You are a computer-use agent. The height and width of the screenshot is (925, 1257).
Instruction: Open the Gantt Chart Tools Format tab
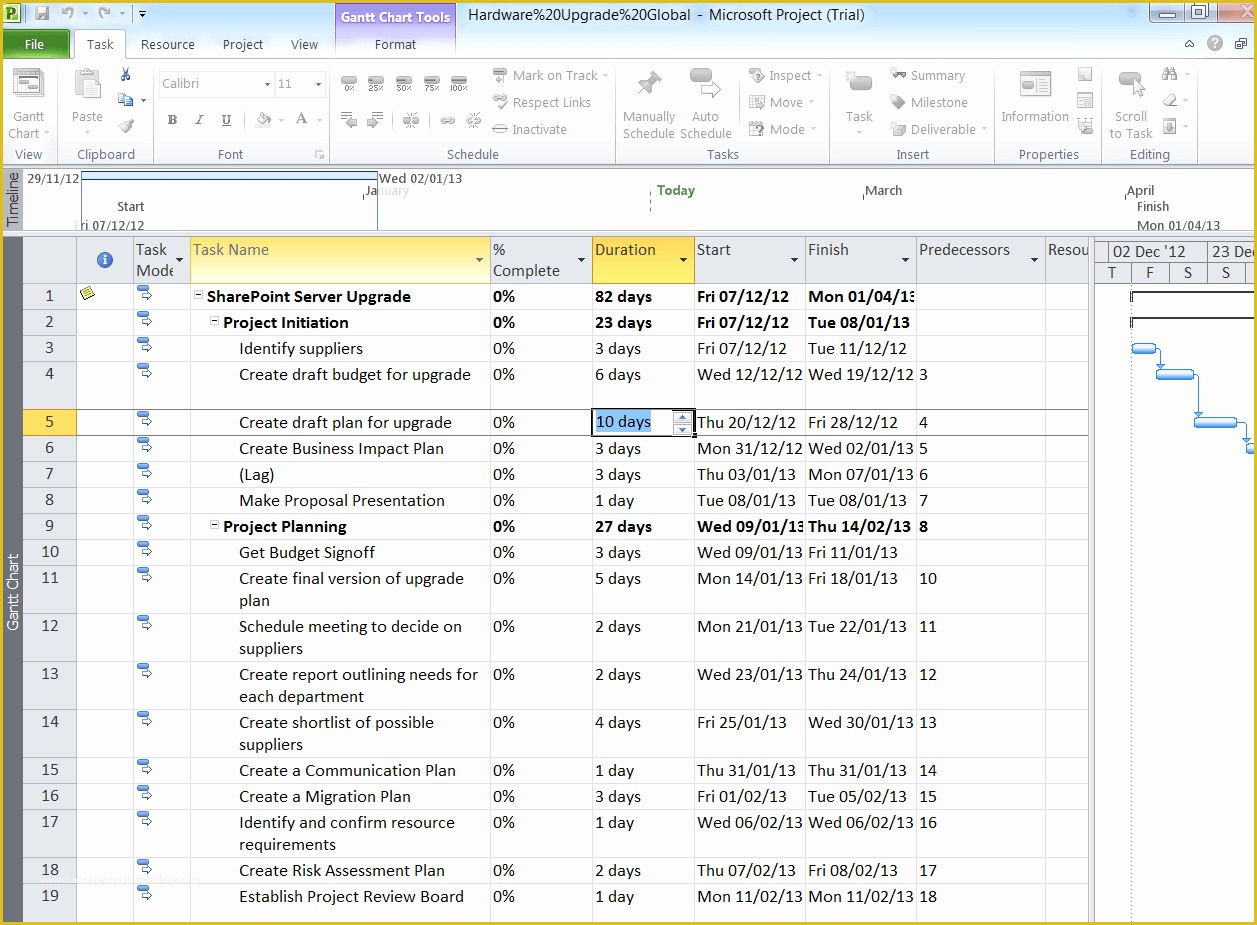coord(396,44)
